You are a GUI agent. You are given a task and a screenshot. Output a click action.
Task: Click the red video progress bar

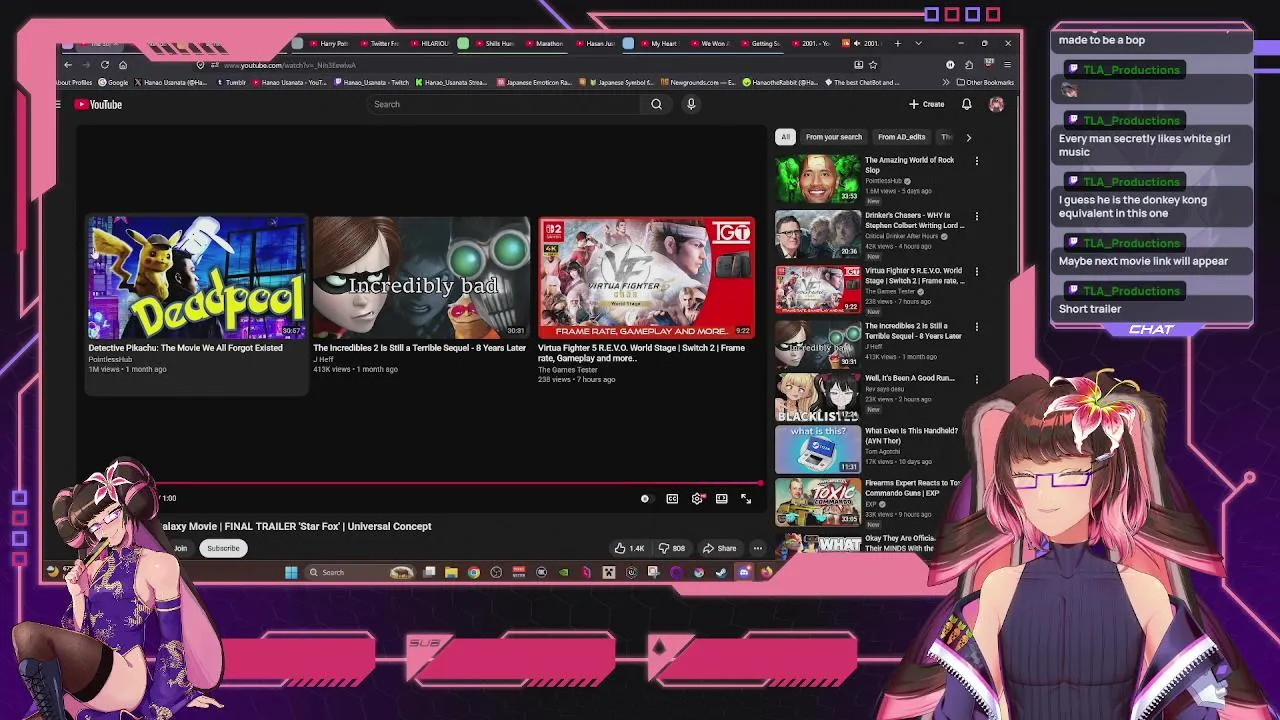[x=460, y=485]
